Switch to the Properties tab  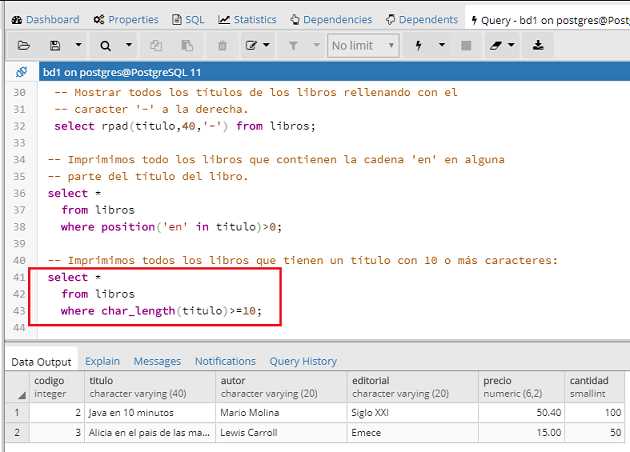click(126, 20)
